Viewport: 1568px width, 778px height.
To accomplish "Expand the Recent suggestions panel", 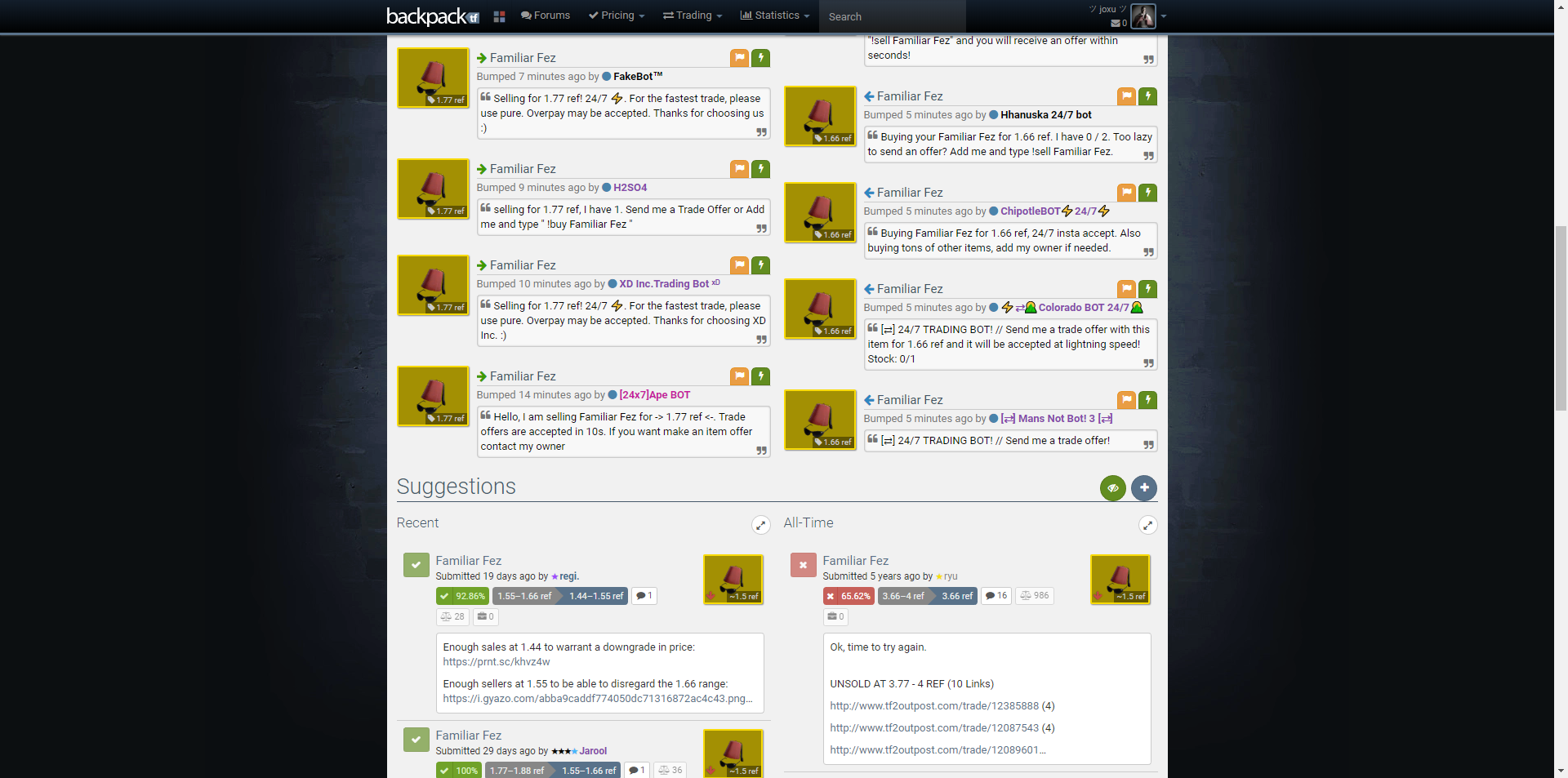I will click(x=761, y=525).
